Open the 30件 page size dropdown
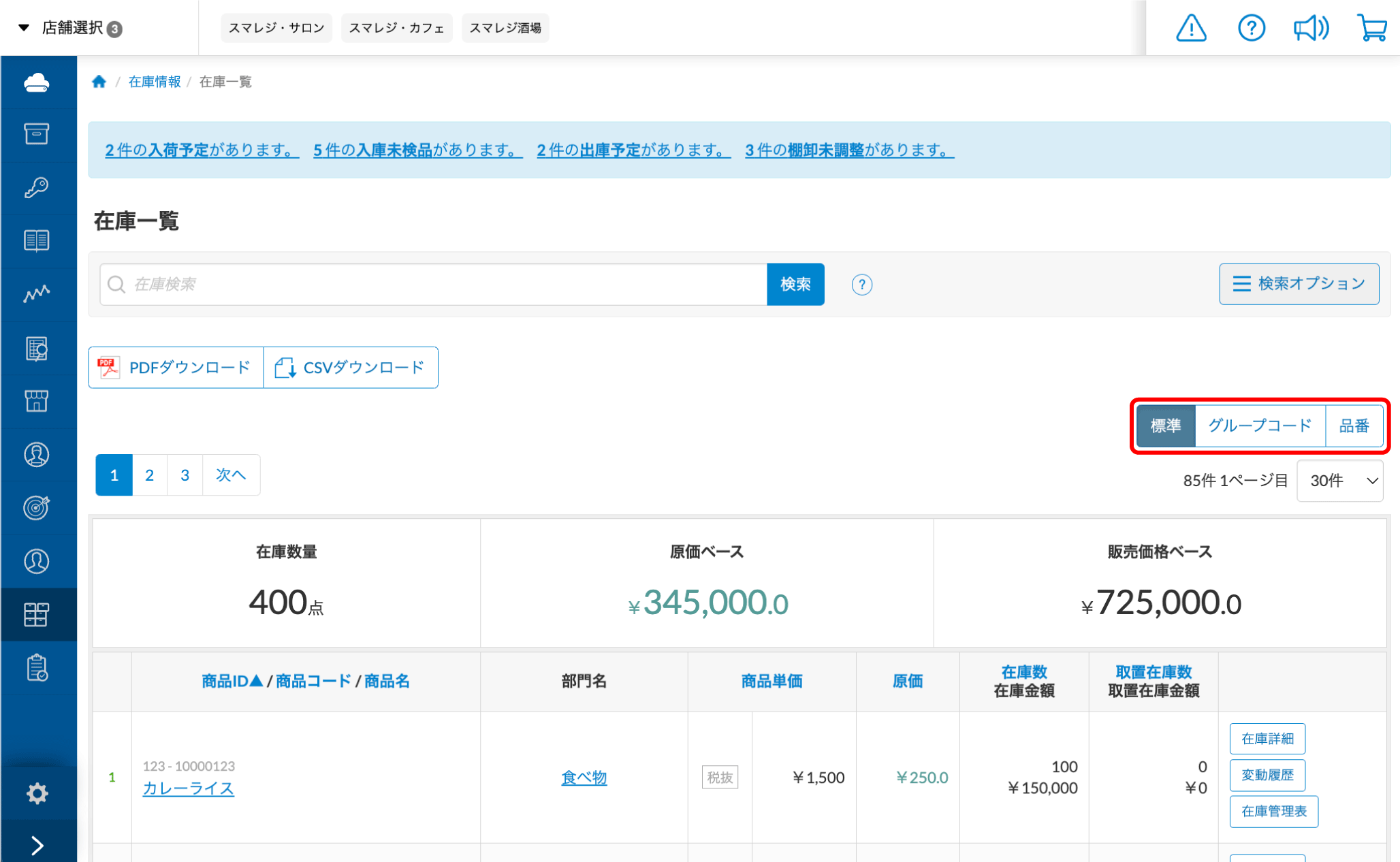Image resolution: width=1400 pixels, height=862 pixels. 1339,480
